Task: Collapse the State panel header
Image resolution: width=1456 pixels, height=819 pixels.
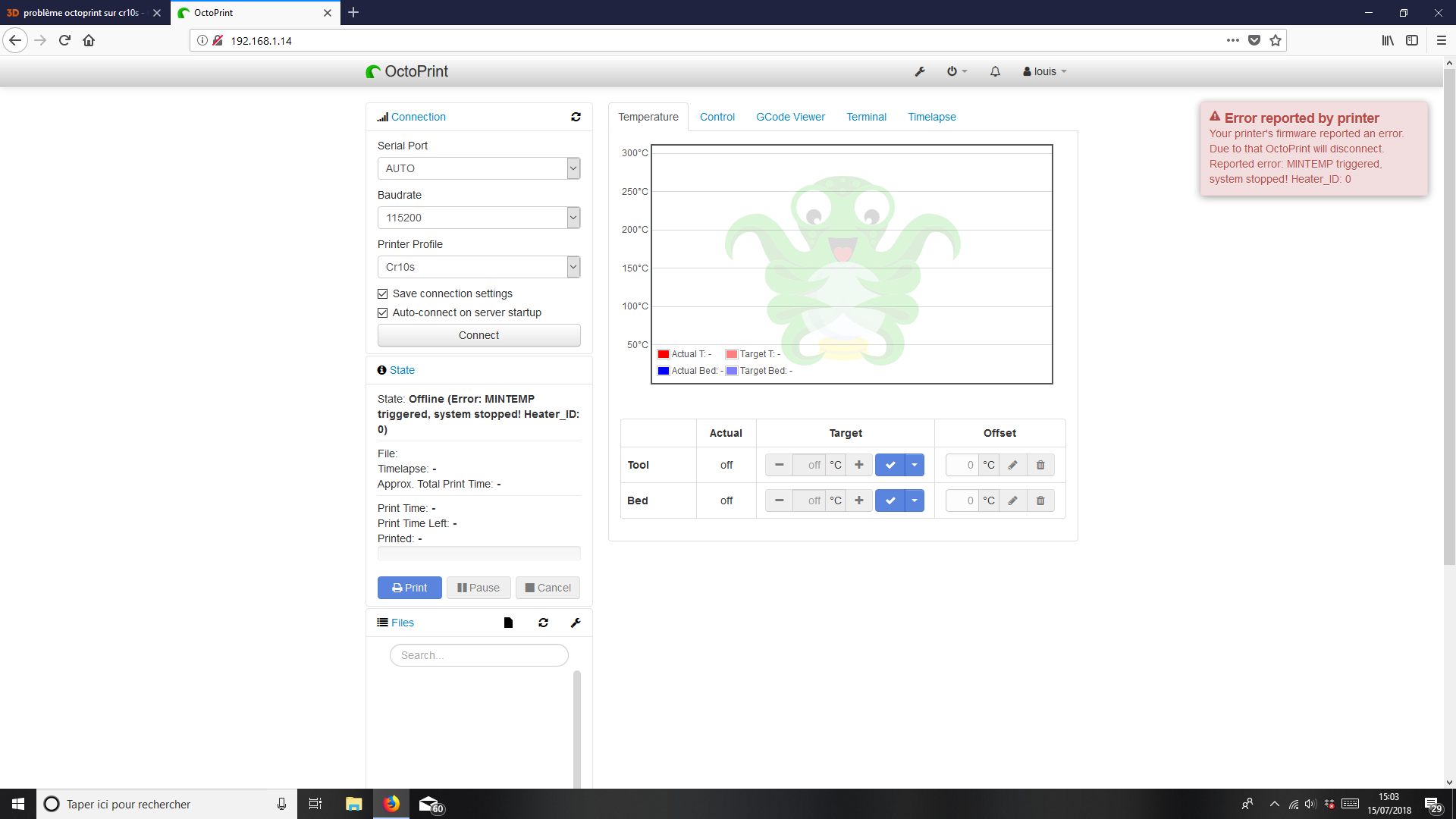Action: click(x=402, y=370)
